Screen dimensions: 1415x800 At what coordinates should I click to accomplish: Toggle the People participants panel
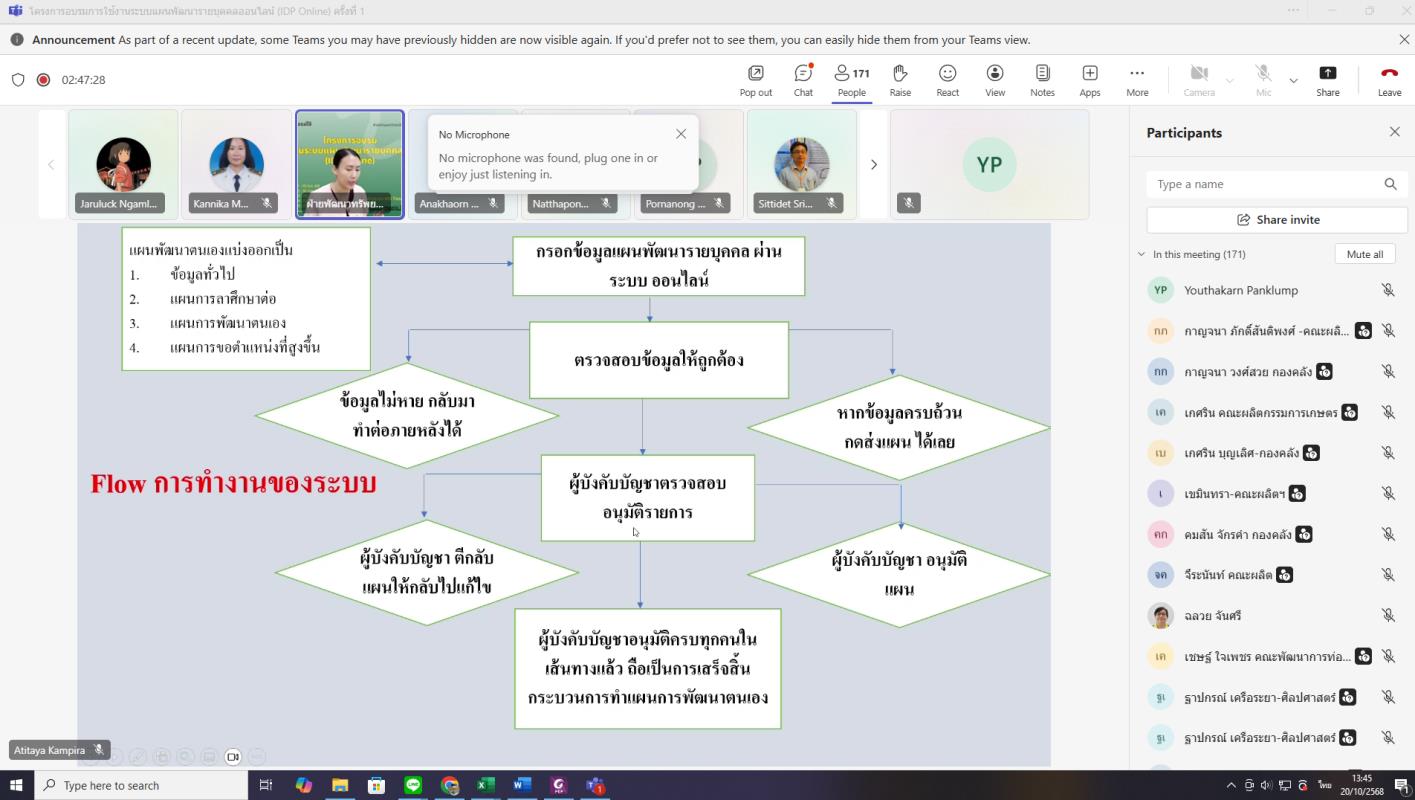[x=852, y=80]
